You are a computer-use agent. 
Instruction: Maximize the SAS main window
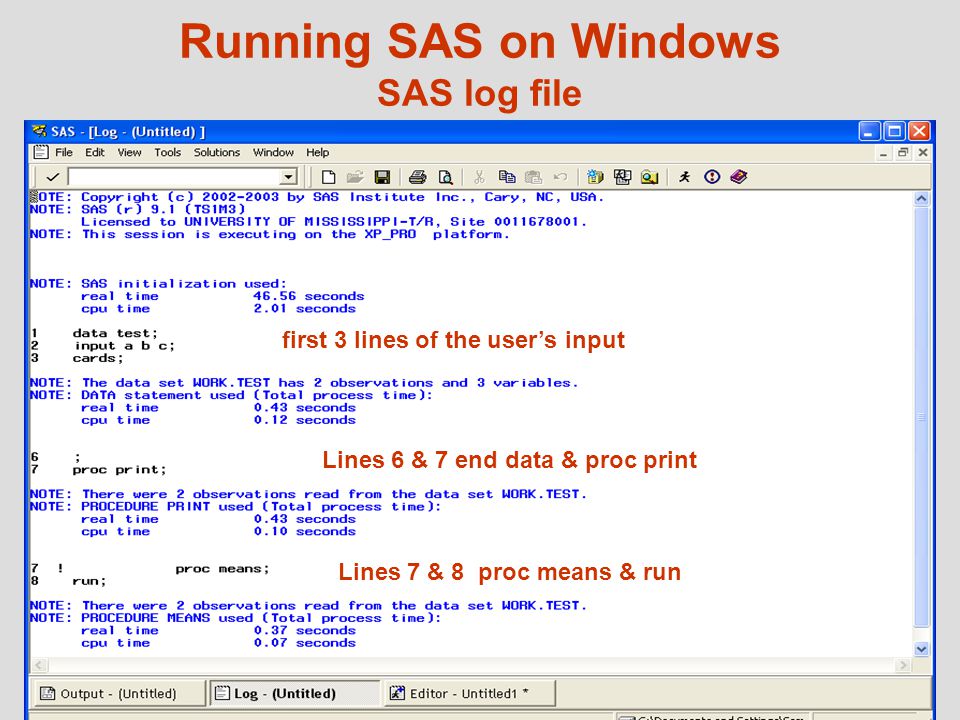pyautogui.click(x=894, y=131)
